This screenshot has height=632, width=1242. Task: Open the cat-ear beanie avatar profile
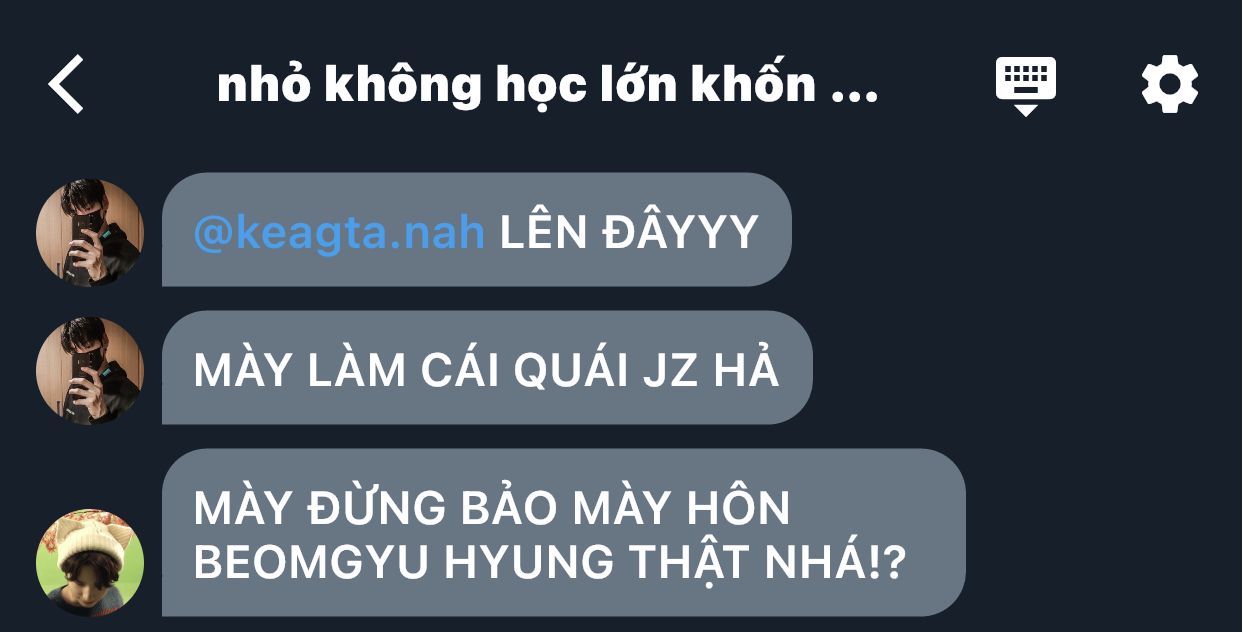pos(90,563)
